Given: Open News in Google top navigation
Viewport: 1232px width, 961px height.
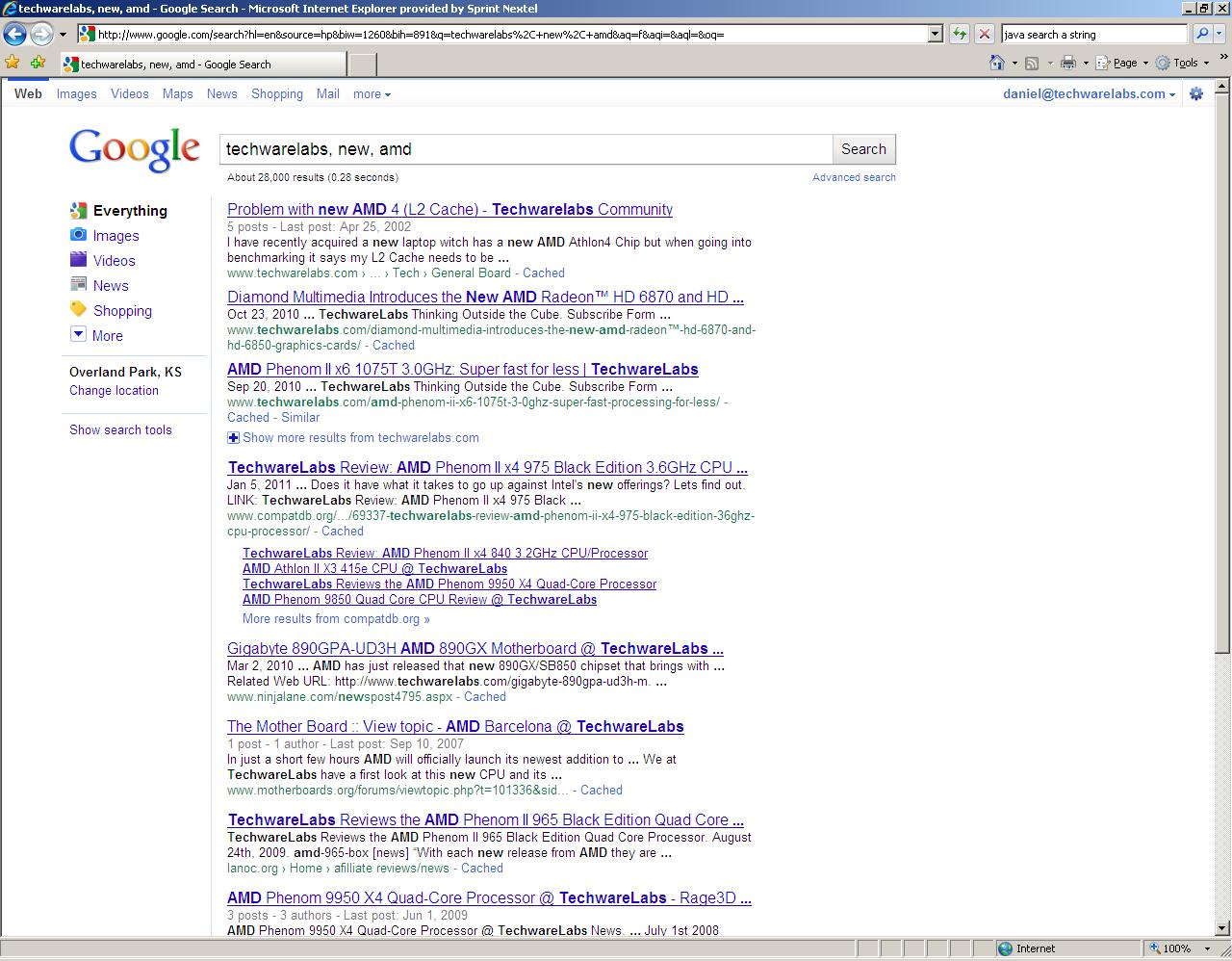Looking at the screenshot, I should click(221, 93).
